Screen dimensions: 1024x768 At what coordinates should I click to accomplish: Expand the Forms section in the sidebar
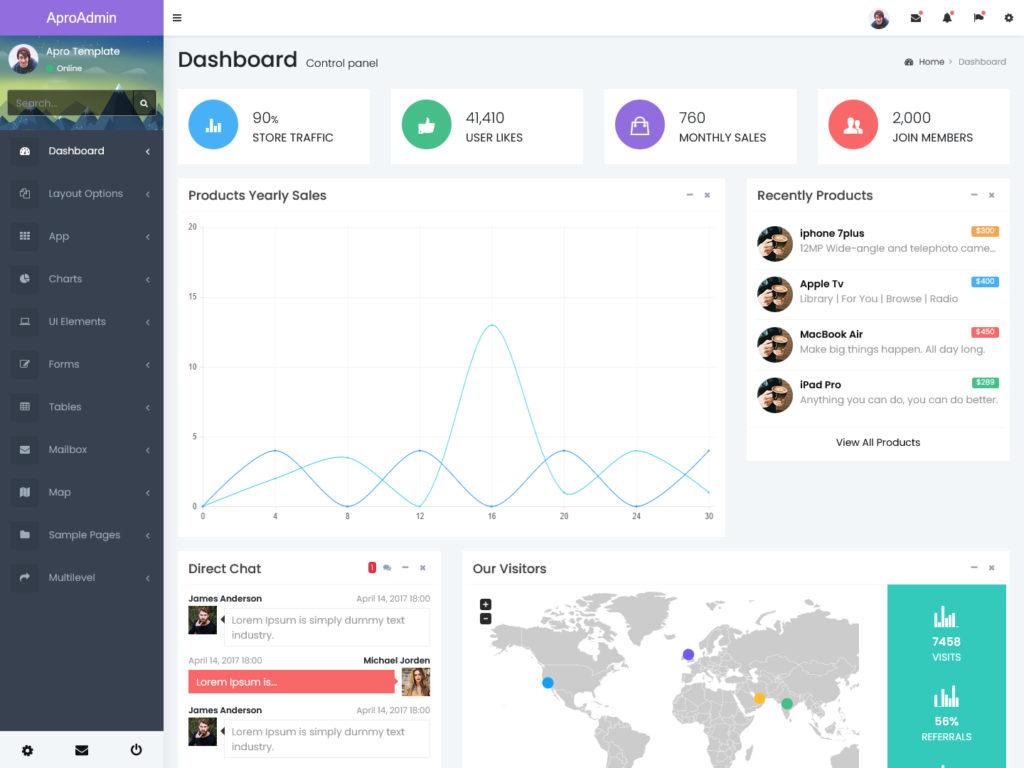point(65,364)
